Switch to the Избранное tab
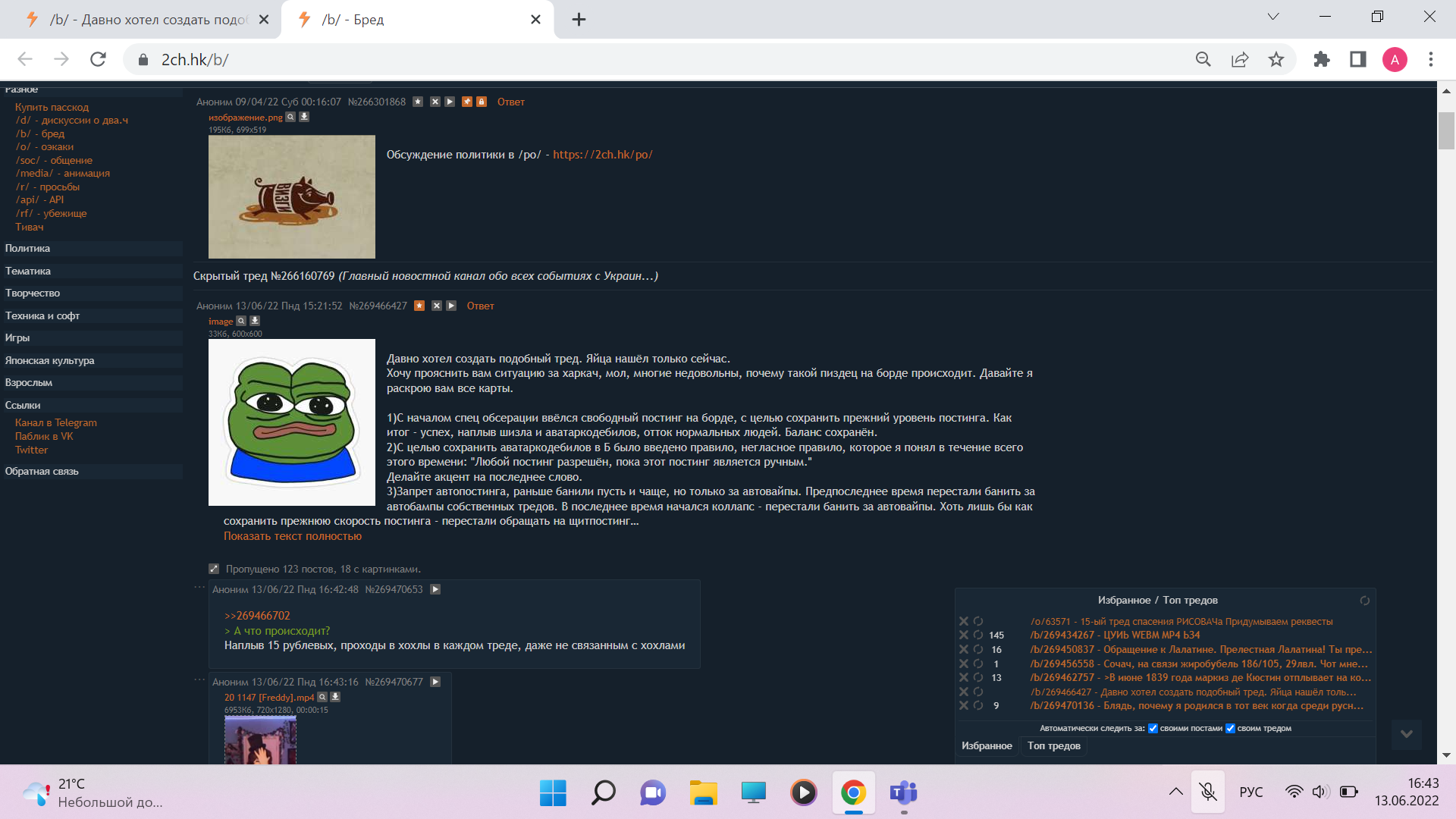This screenshot has width=1456, height=819. 987,746
